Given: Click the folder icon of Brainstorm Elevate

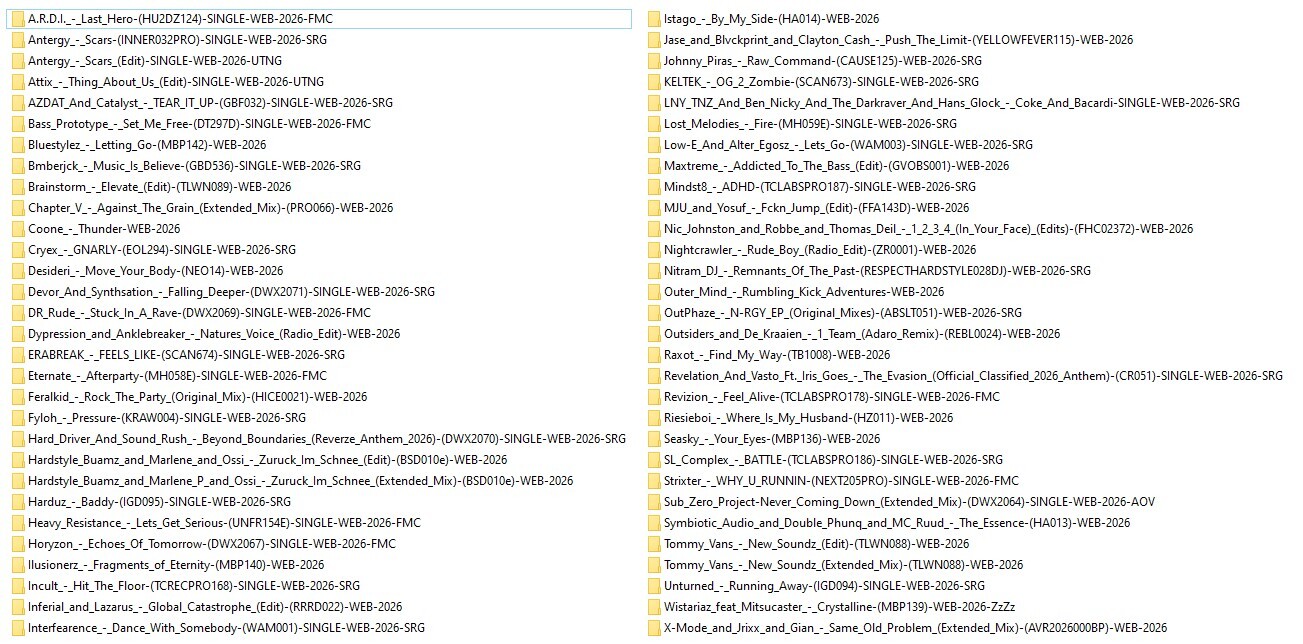Looking at the screenshot, I should tap(17, 187).
